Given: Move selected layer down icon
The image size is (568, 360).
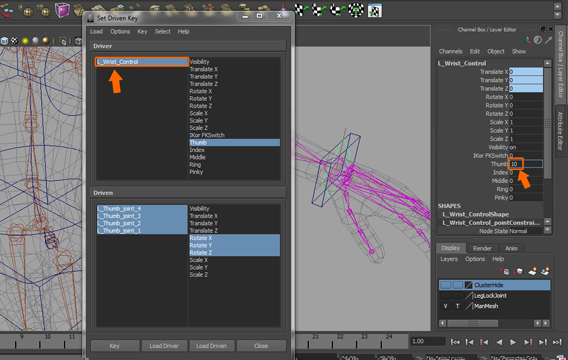Looking at the screenshot, I should click(519, 271).
